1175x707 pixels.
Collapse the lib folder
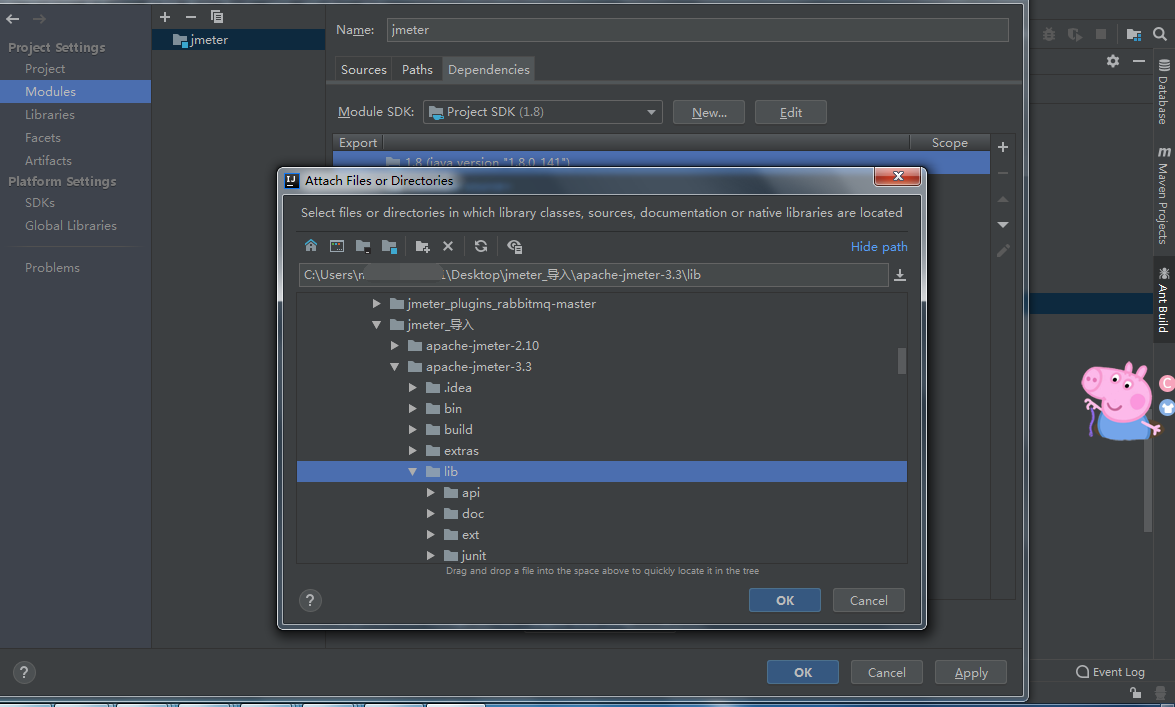[x=412, y=472]
